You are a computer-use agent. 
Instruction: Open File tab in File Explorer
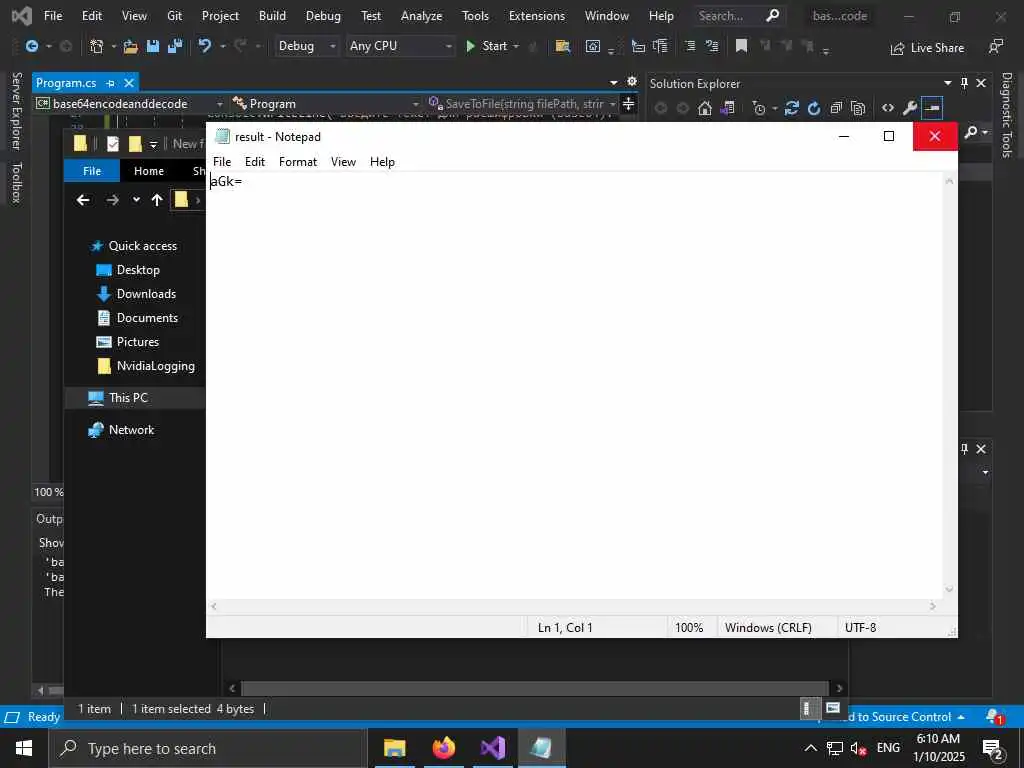tap(92, 171)
